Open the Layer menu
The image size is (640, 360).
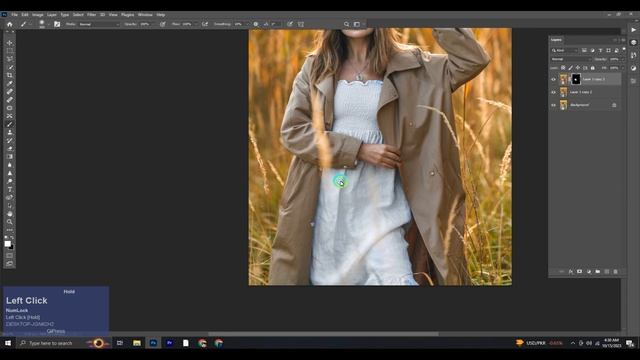point(51,15)
